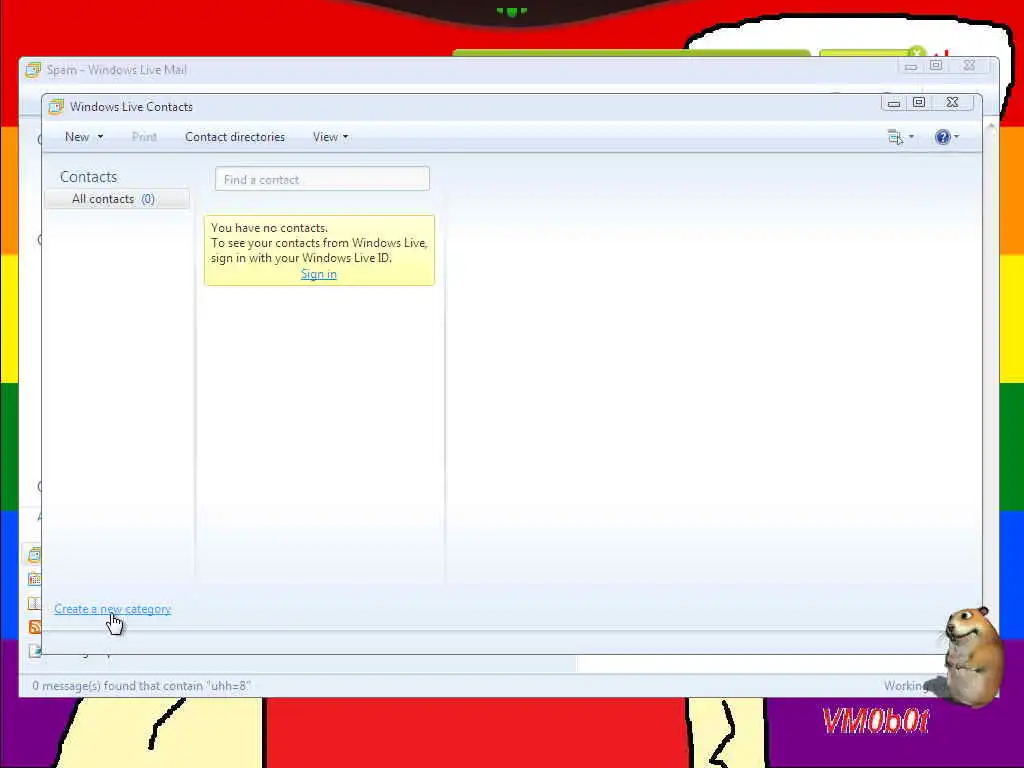Click the Windows Live Mail title icon
The width and height of the screenshot is (1024, 768).
pyautogui.click(x=33, y=70)
